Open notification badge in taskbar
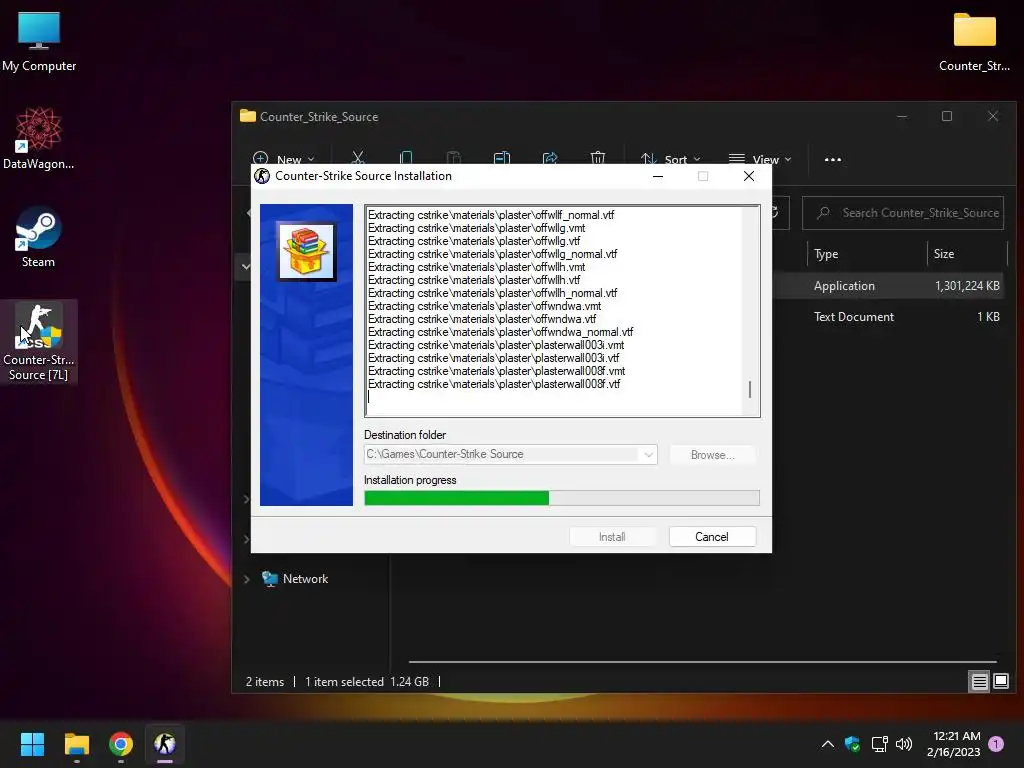Image resolution: width=1024 pixels, height=768 pixels. pyautogui.click(x=996, y=744)
